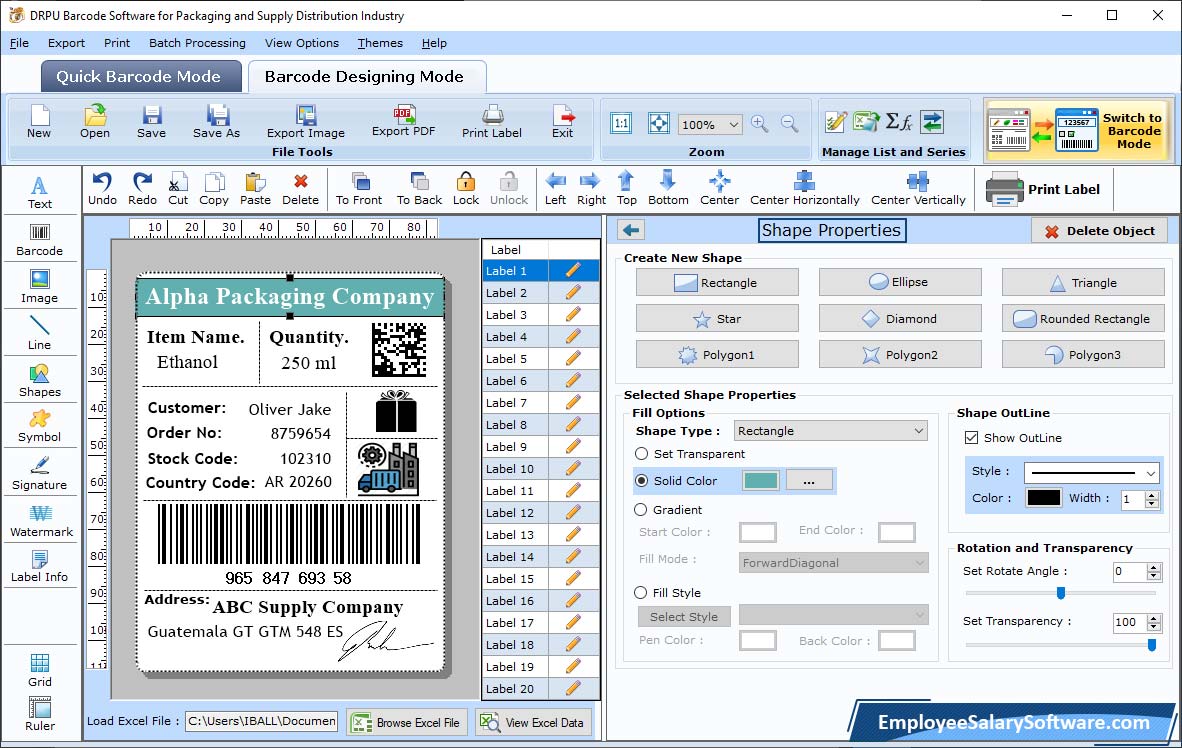Screen dimensions: 1182x748
Task: Select the Fill Style radio option
Action: pyautogui.click(x=641, y=593)
